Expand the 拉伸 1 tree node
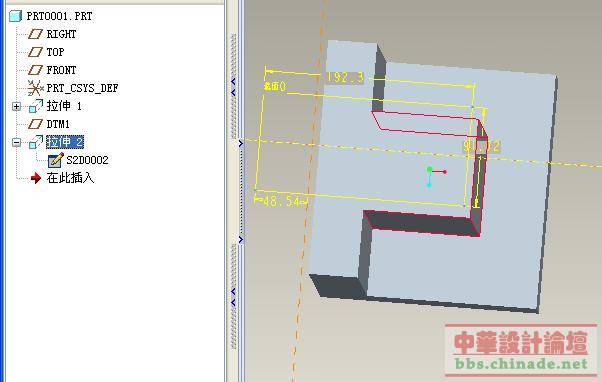 point(16,106)
